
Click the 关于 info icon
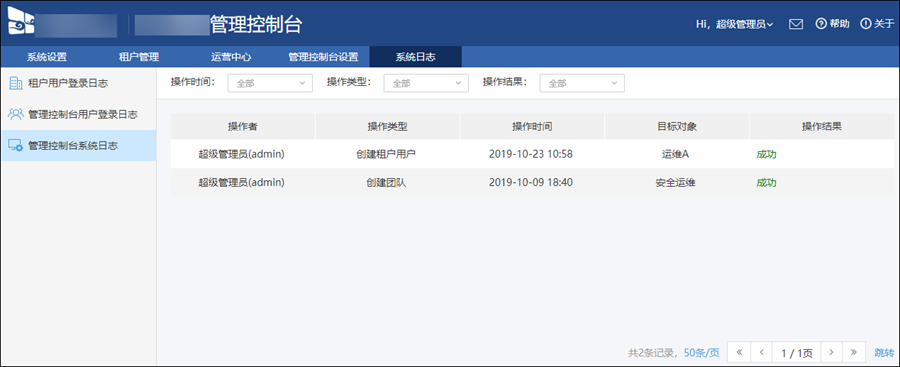pos(865,24)
